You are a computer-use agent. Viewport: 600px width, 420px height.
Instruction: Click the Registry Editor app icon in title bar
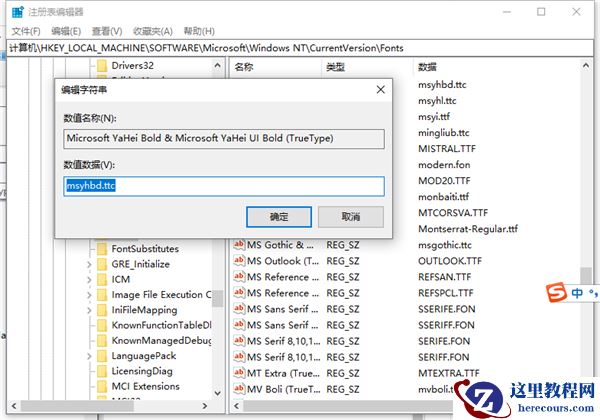[18, 12]
